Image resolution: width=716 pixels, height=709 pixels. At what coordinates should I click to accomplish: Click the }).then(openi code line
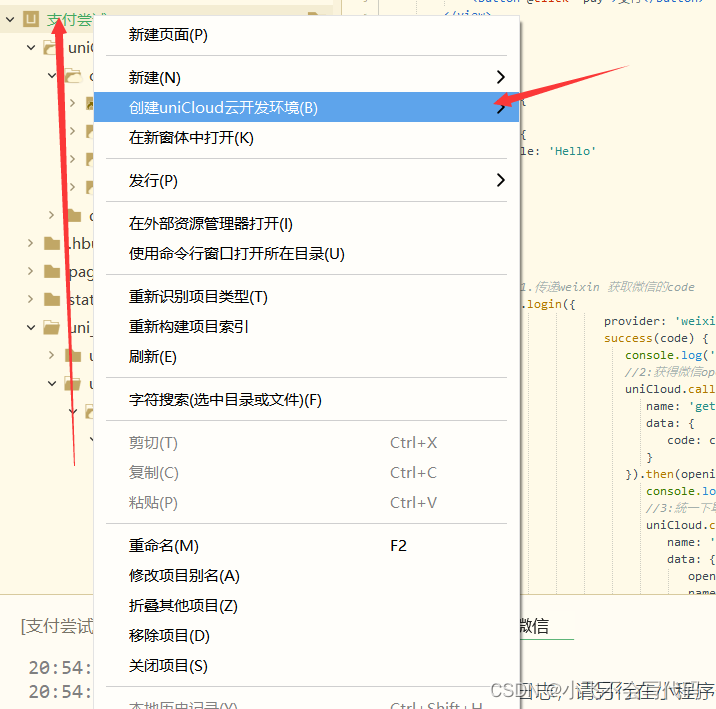670,474
